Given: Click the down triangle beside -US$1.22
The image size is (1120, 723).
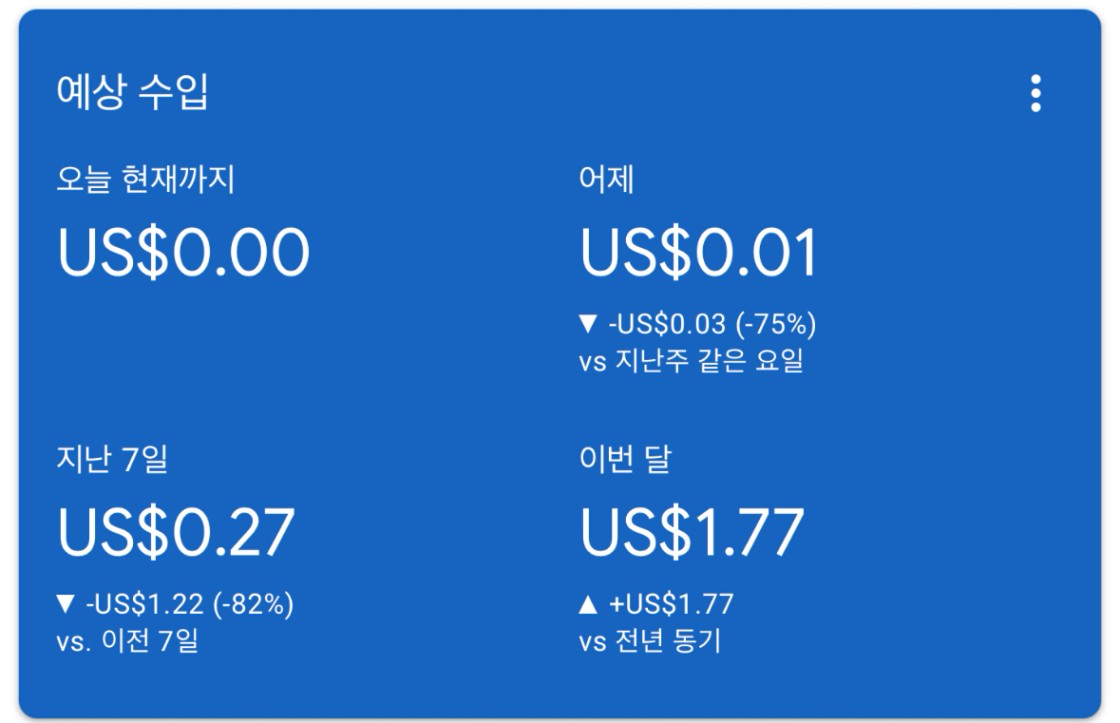Looking at the screenshot, I should pos(66,604).
